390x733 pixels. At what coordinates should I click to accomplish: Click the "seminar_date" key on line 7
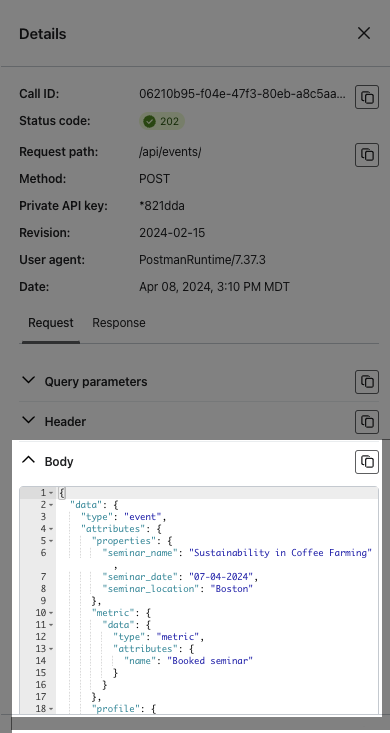[140, 577]
